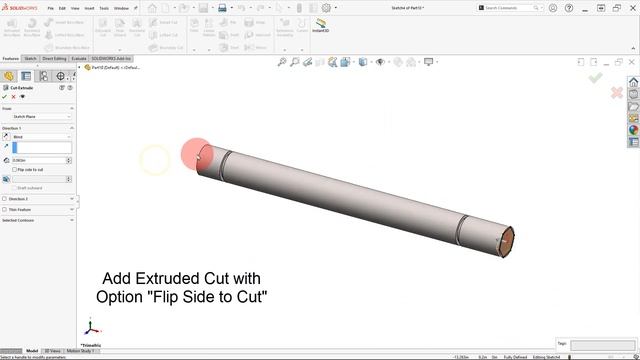Open SOLIDWORKS Resources home in task pane

tap(633, 82)
